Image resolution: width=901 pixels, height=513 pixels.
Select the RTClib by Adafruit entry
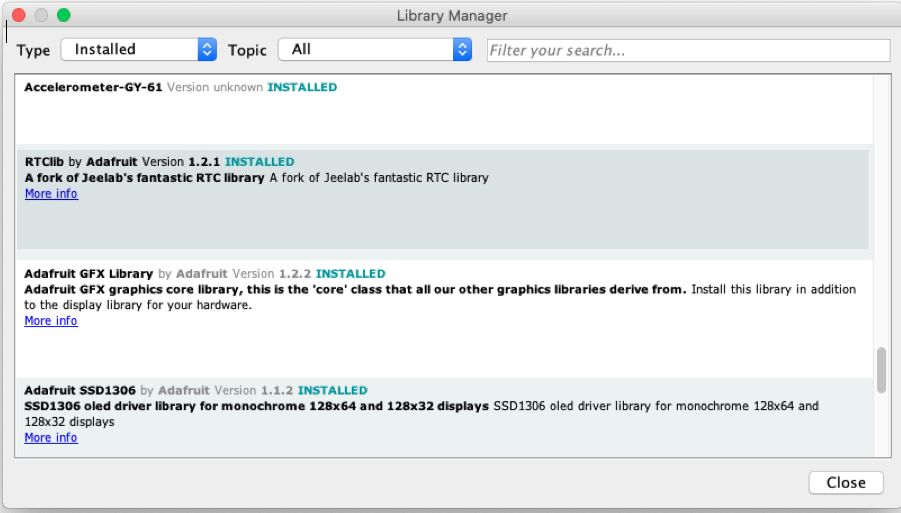pyautogui.click(x=442, y=199)
